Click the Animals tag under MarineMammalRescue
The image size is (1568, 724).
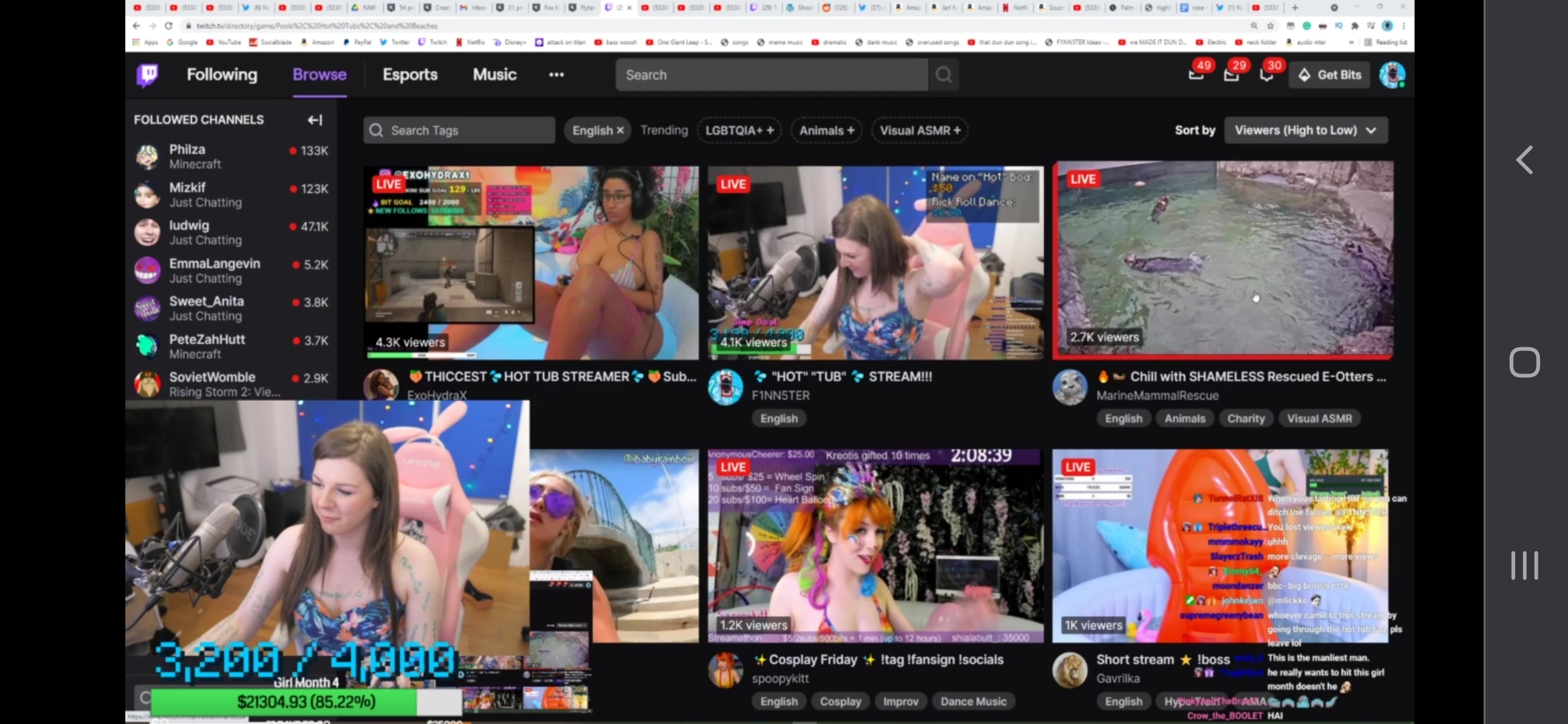coord(1185,418)
